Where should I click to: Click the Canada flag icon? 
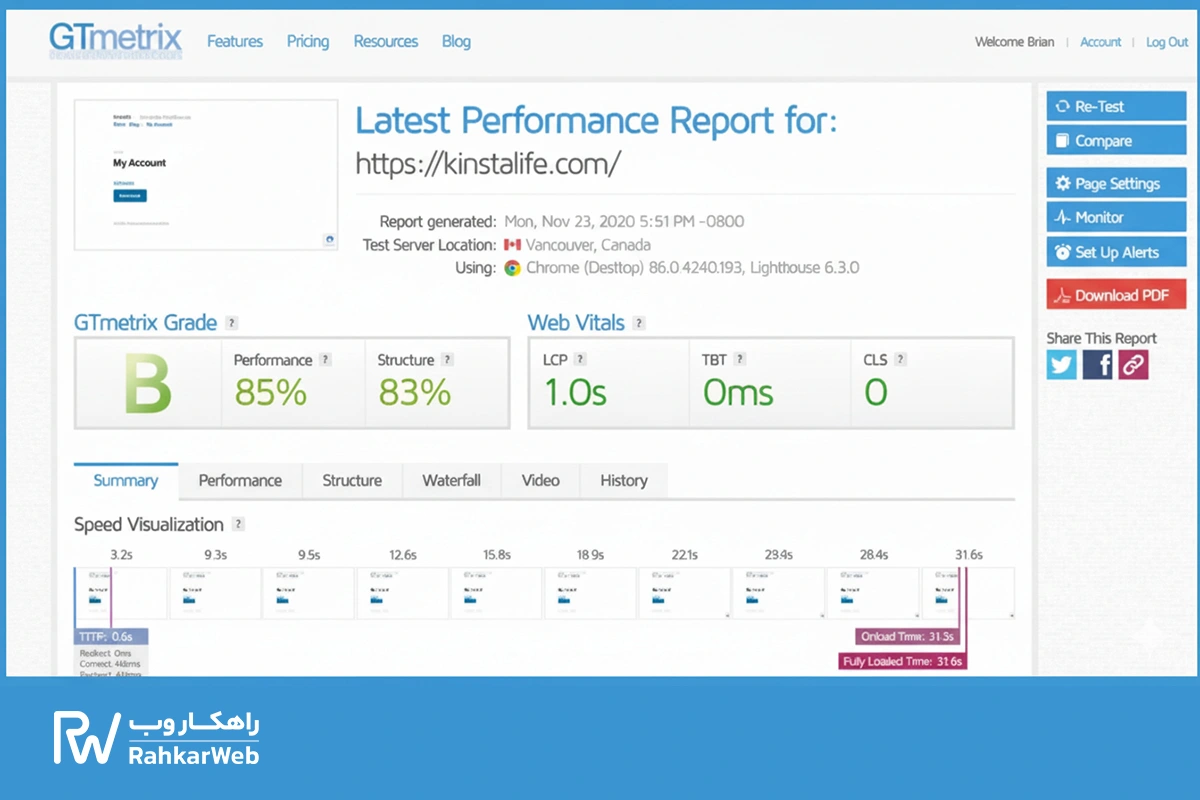coord(513,245)
